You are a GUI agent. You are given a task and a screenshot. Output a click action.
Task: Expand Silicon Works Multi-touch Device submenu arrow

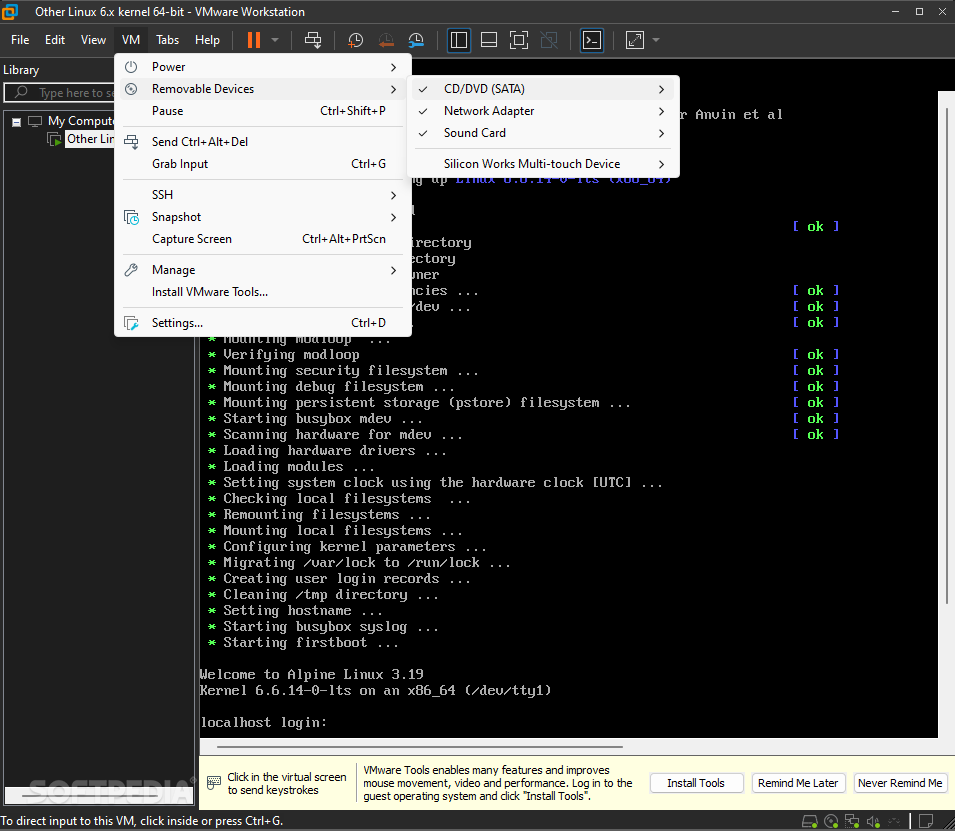click(661, 164)
